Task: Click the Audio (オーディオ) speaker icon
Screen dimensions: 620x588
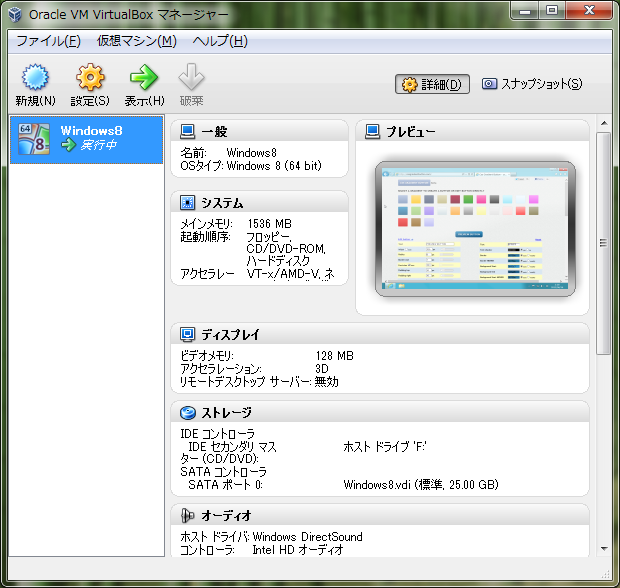Action: (187, 516)
